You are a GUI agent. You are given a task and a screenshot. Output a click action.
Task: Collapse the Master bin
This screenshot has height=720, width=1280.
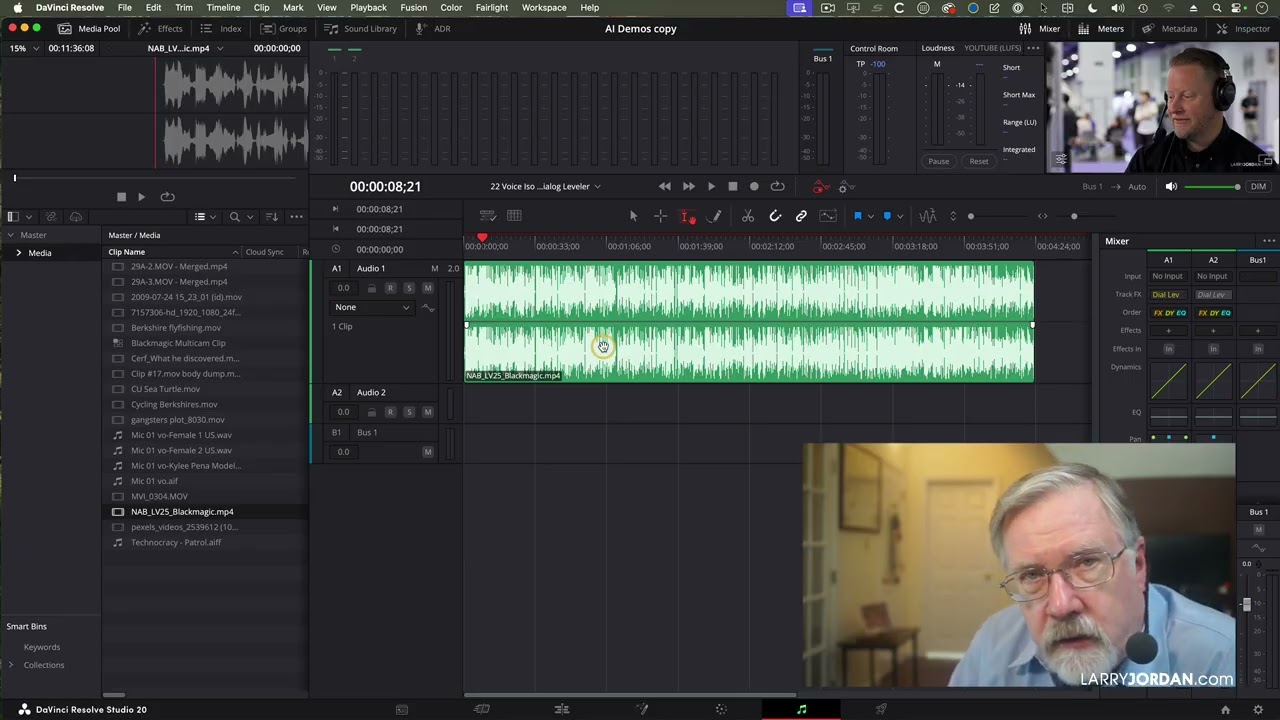11,235
